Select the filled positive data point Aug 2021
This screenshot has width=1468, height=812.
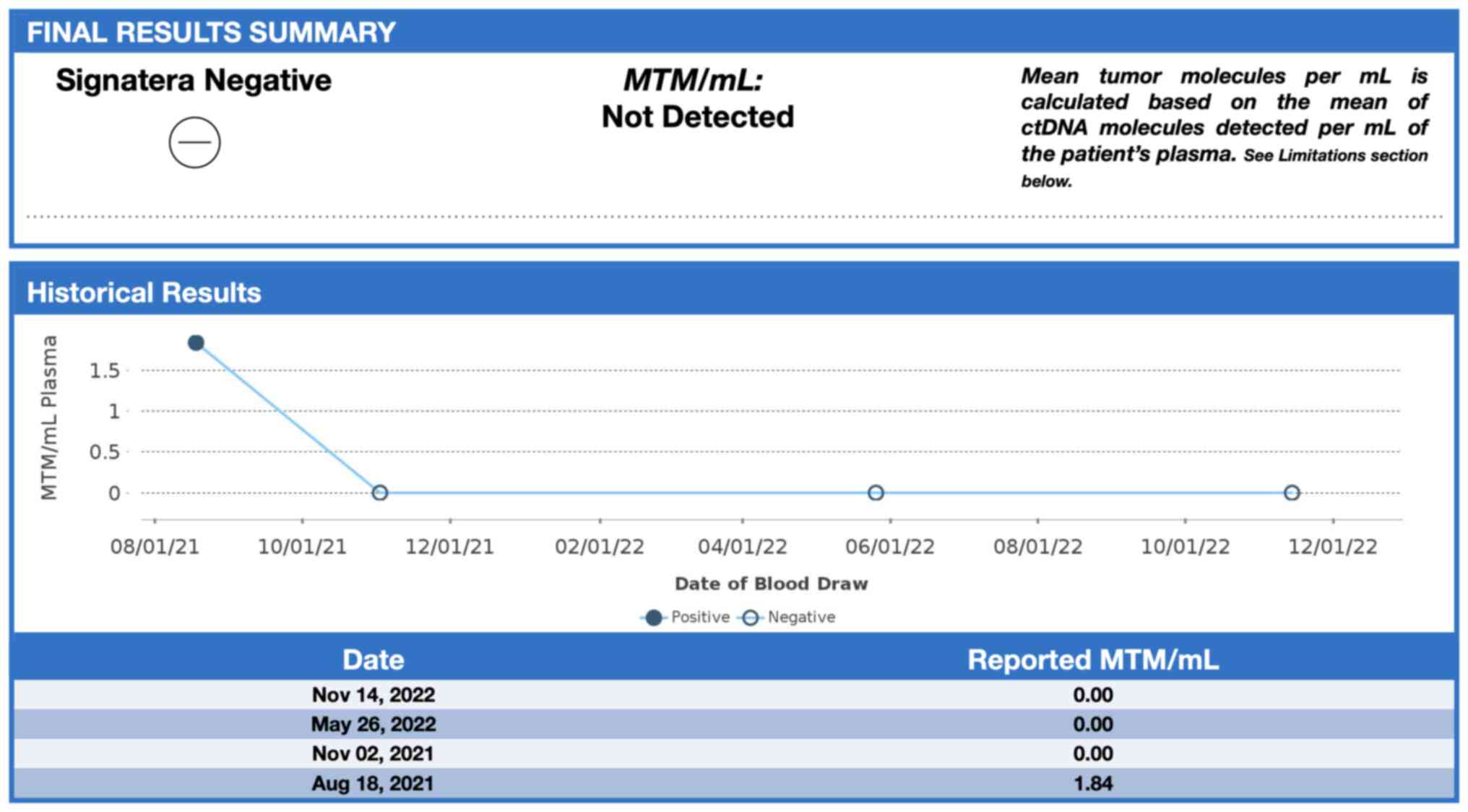coord(196,342)
